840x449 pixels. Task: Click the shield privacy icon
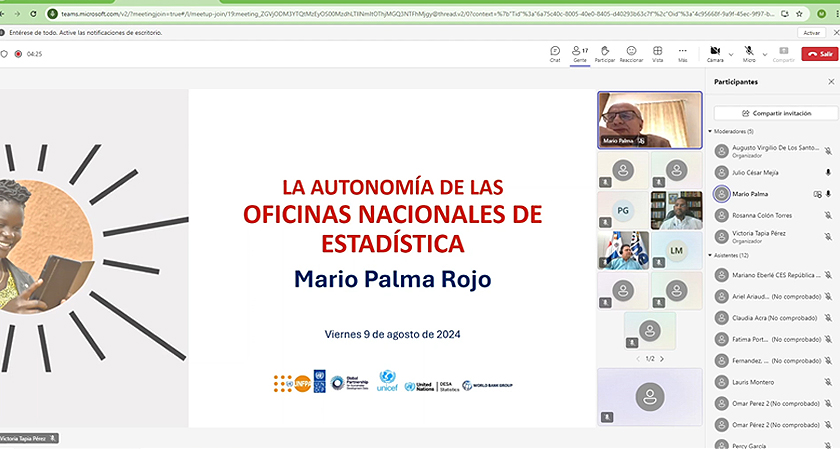pos(4,54)
